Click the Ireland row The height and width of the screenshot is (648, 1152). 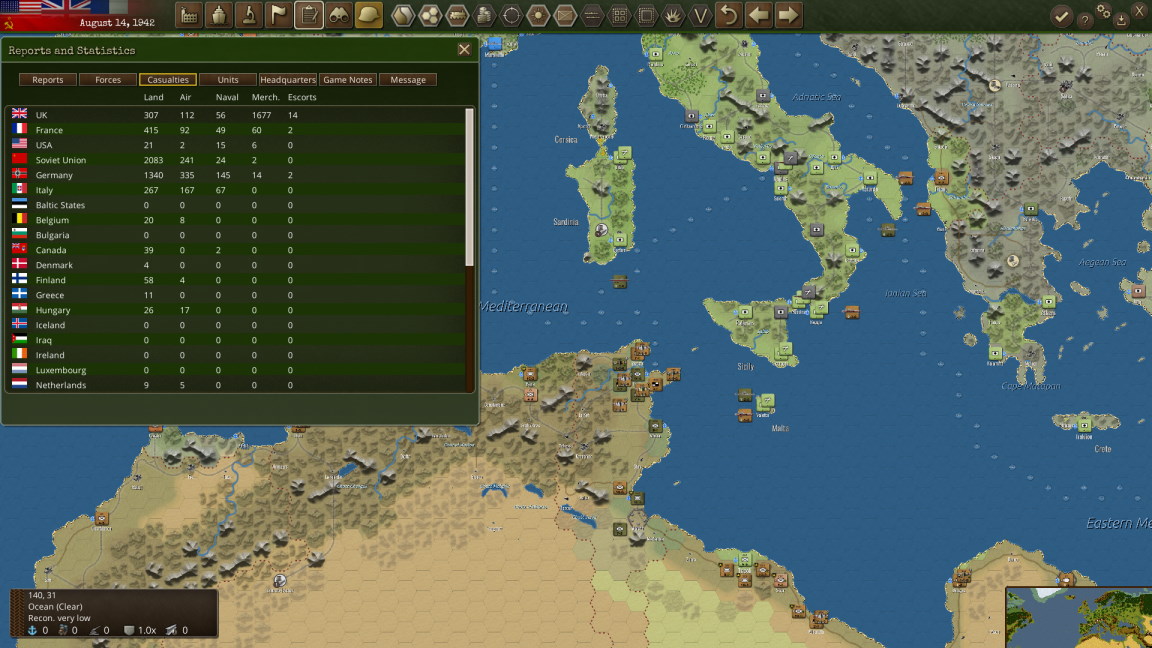[x=235, y=355]
